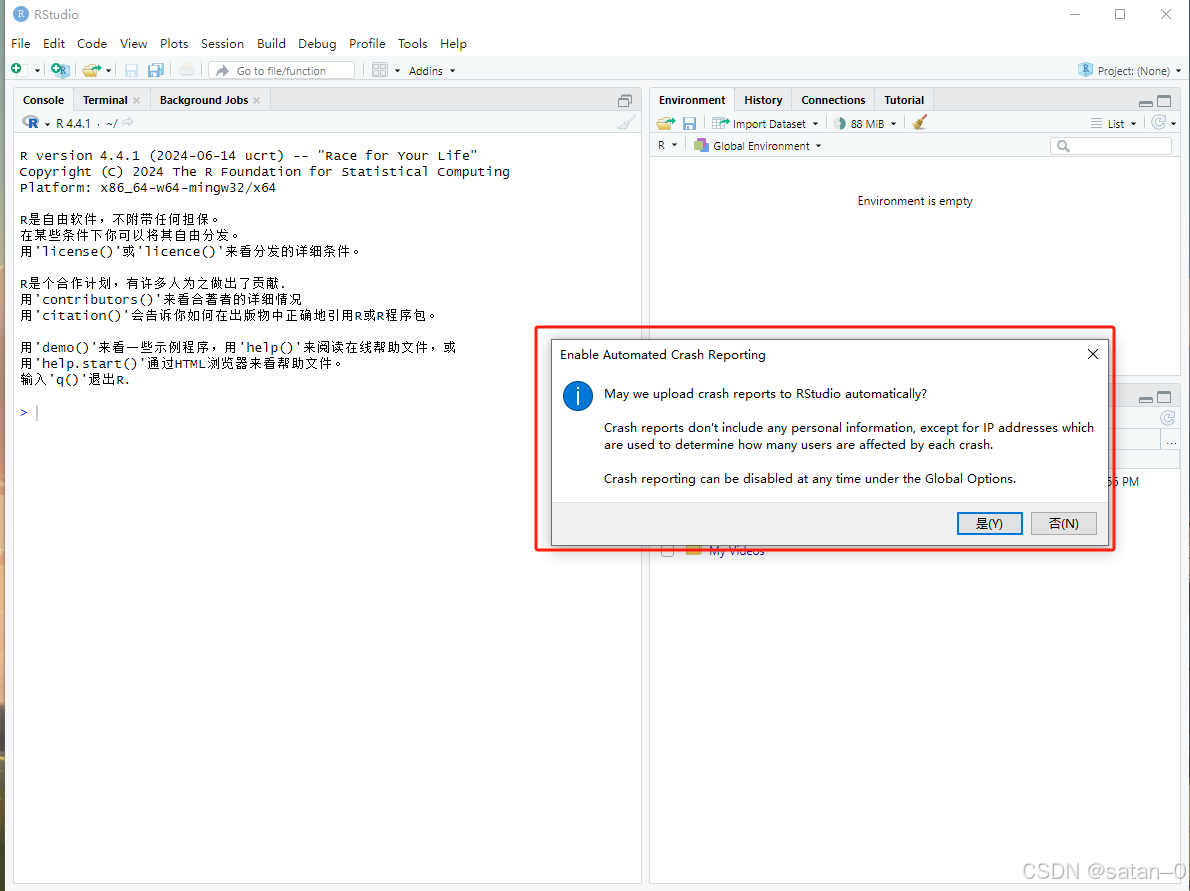
Task: Click the Load workspace folder icon
Action: (x=666, y=123)
